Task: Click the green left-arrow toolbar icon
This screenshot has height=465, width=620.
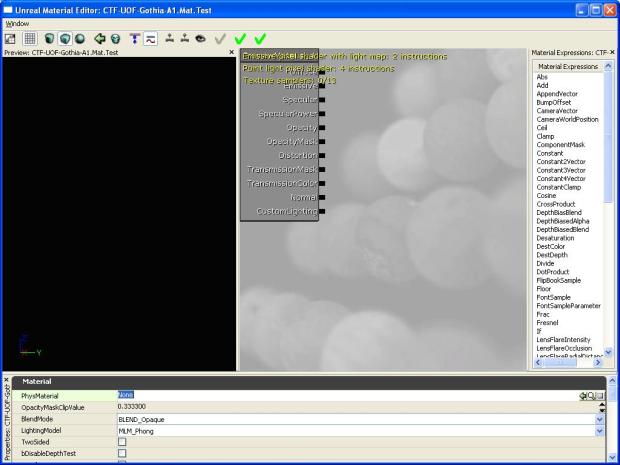Action: tap(100, 38)
